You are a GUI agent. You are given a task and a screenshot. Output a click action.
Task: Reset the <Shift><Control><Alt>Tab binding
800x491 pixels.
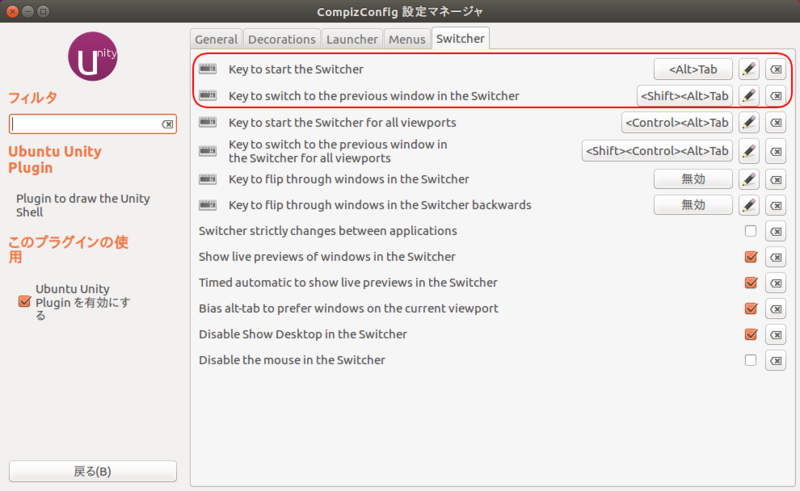776,151
